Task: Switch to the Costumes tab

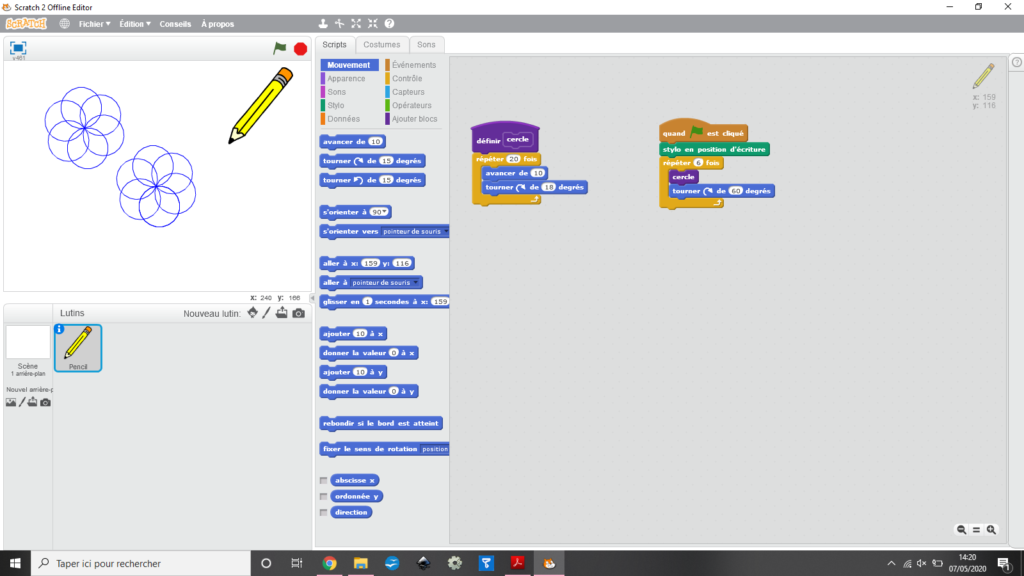Action: coord(381,45)
